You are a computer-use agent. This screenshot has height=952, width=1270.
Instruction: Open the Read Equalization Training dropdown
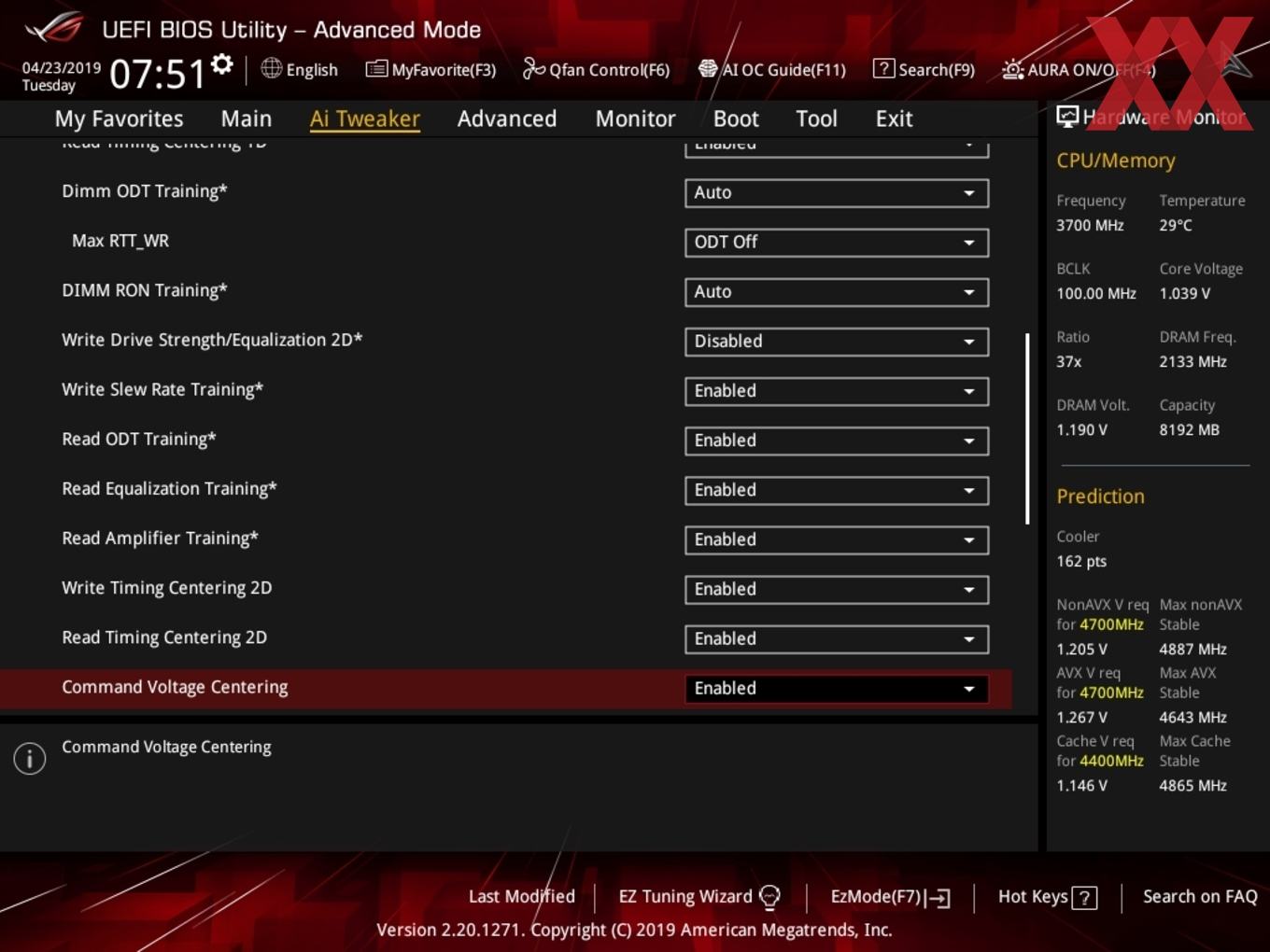tap(837, 489)
